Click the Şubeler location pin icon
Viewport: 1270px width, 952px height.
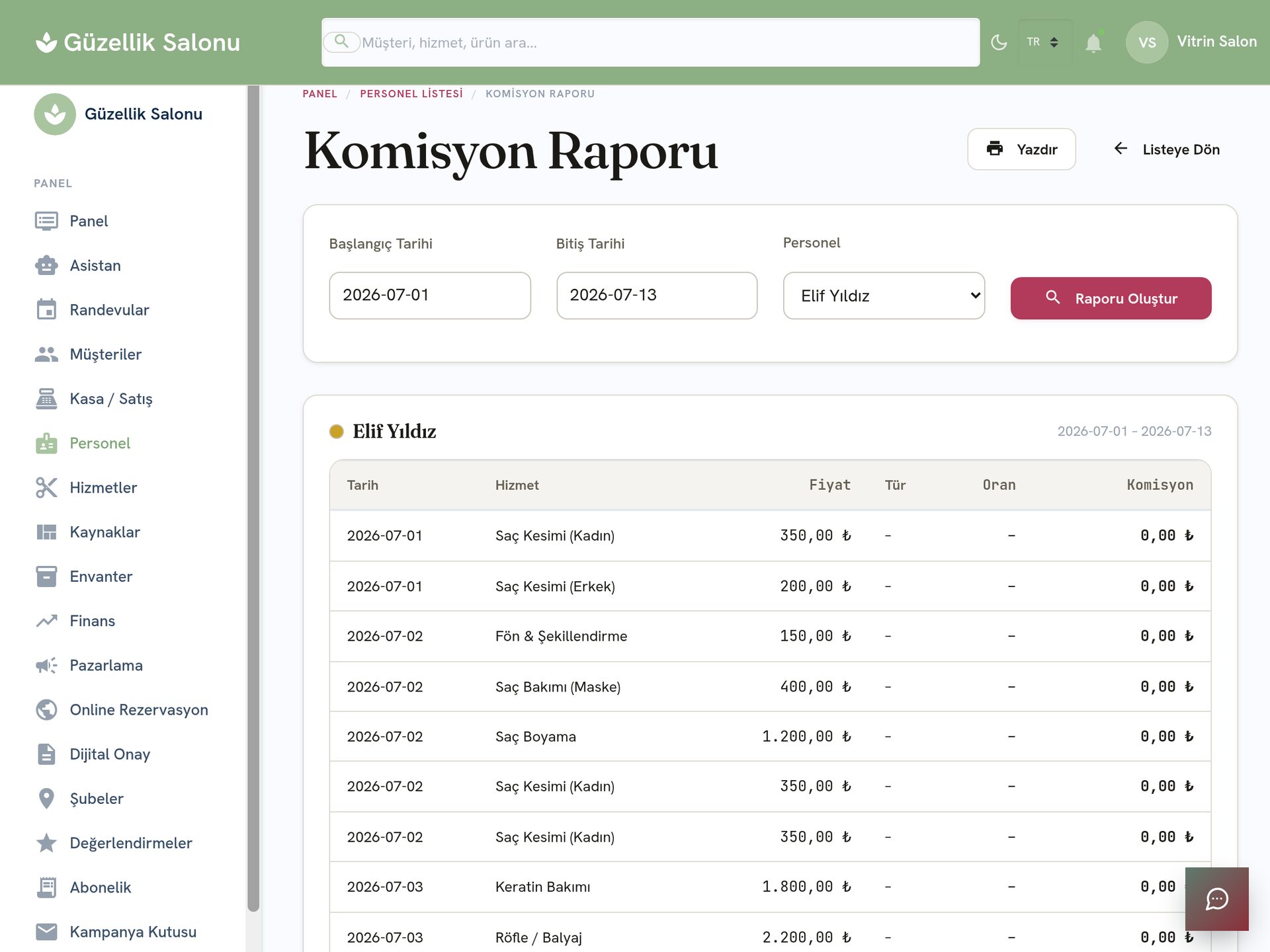click(x=46, y=798)
